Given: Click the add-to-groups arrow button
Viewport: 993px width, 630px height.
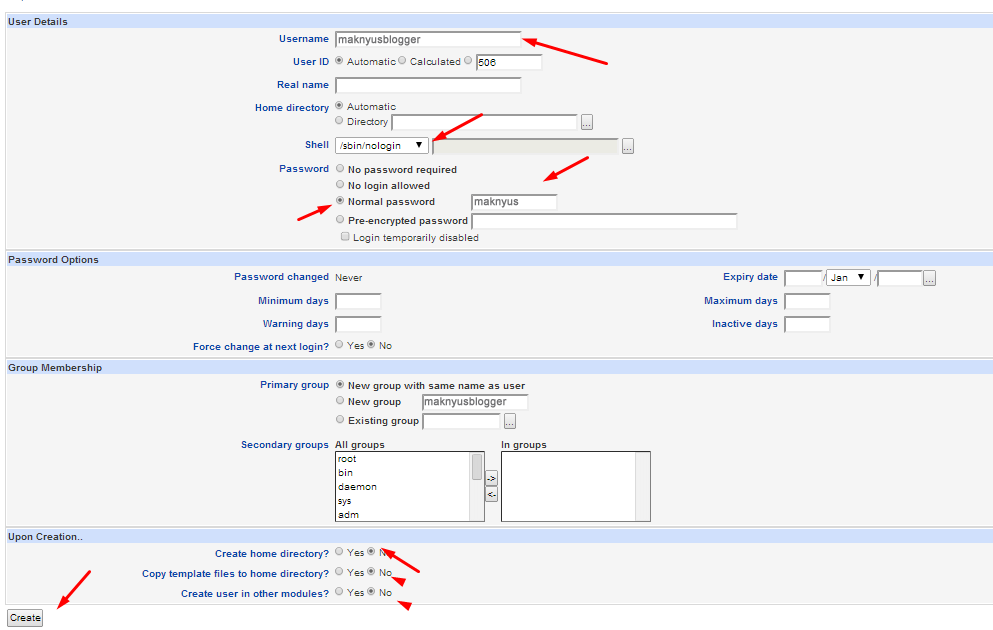Looking at the screenshot, I should point(491,478).
